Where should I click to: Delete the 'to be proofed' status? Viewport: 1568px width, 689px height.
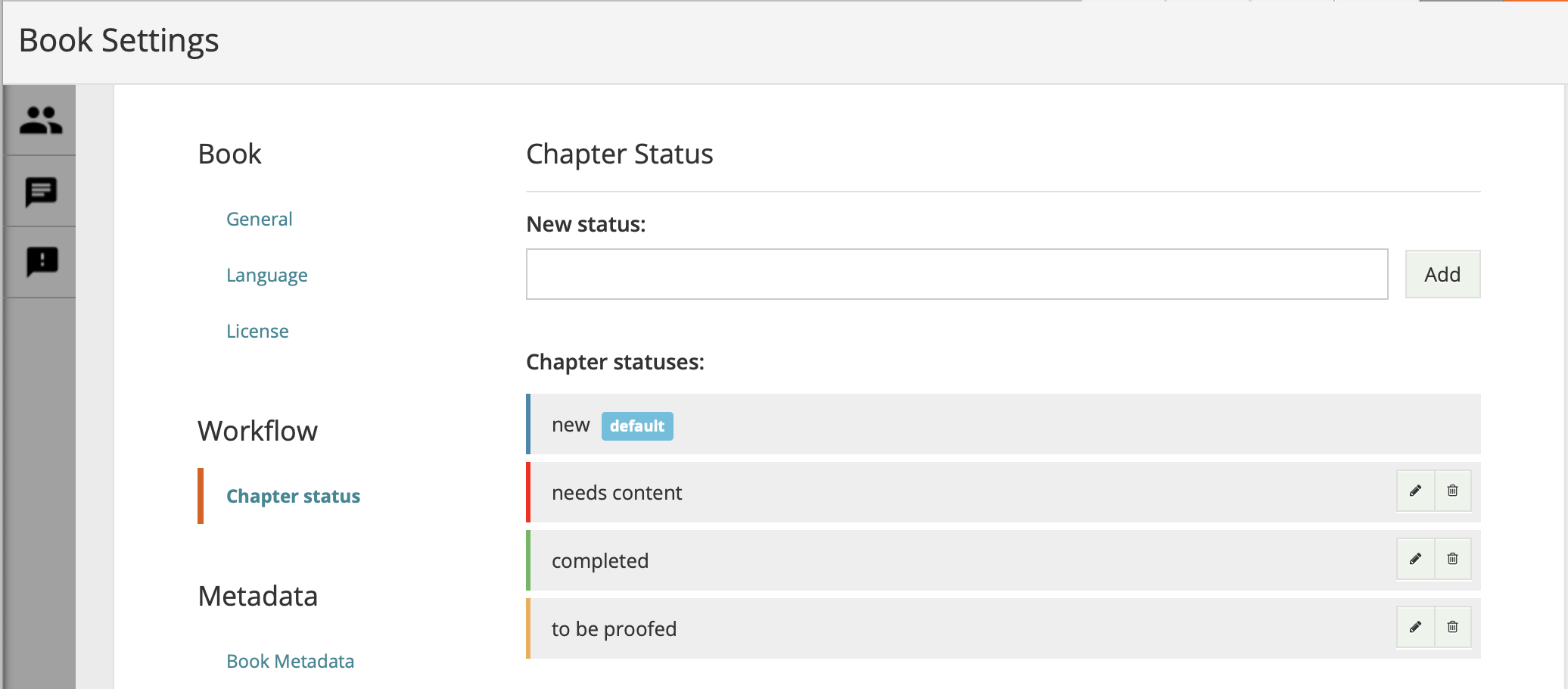pyautogui.click(x=1452, y=627)
